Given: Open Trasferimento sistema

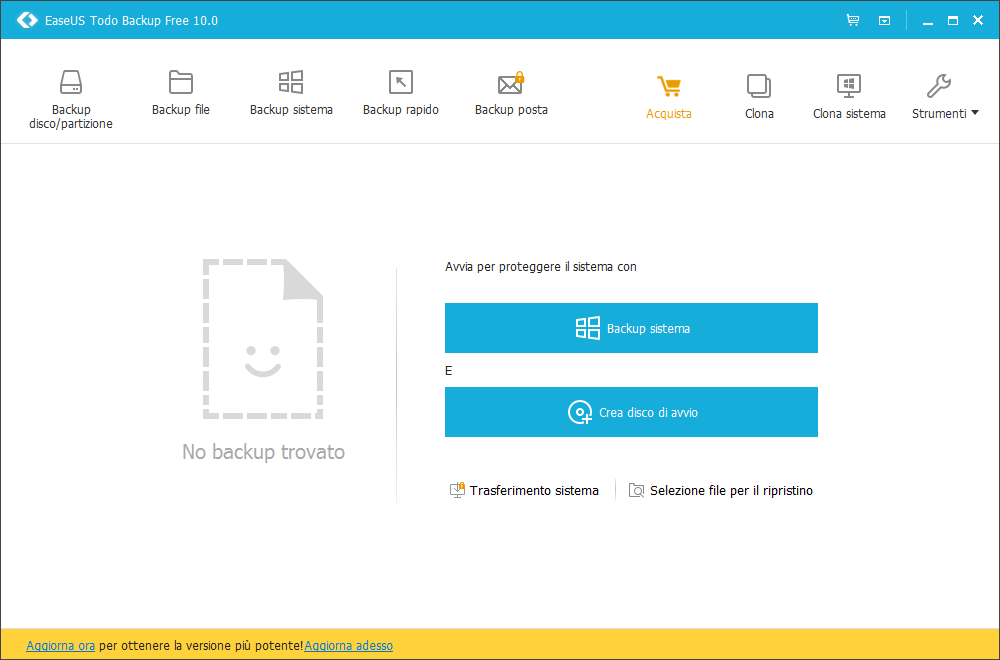Looking at the screenshot, I should pyautogui.click(x=524, y=491).
